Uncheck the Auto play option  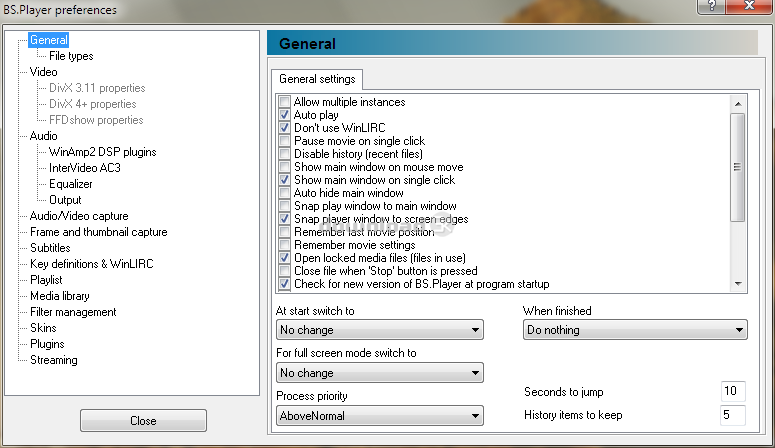[x=284, y=115]
